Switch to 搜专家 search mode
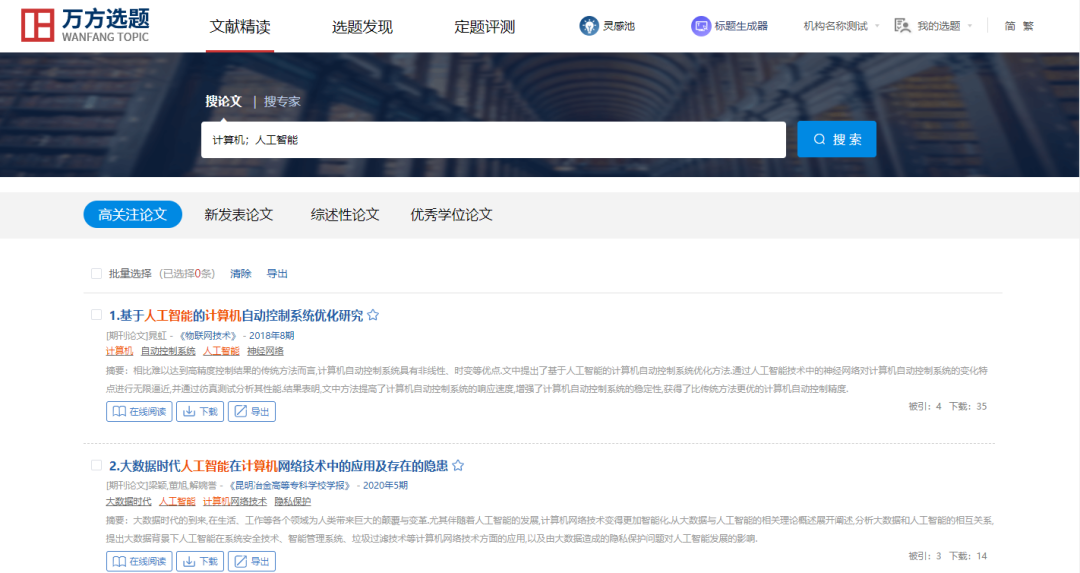The image size is (1080, 573). [x=282, y=101]
